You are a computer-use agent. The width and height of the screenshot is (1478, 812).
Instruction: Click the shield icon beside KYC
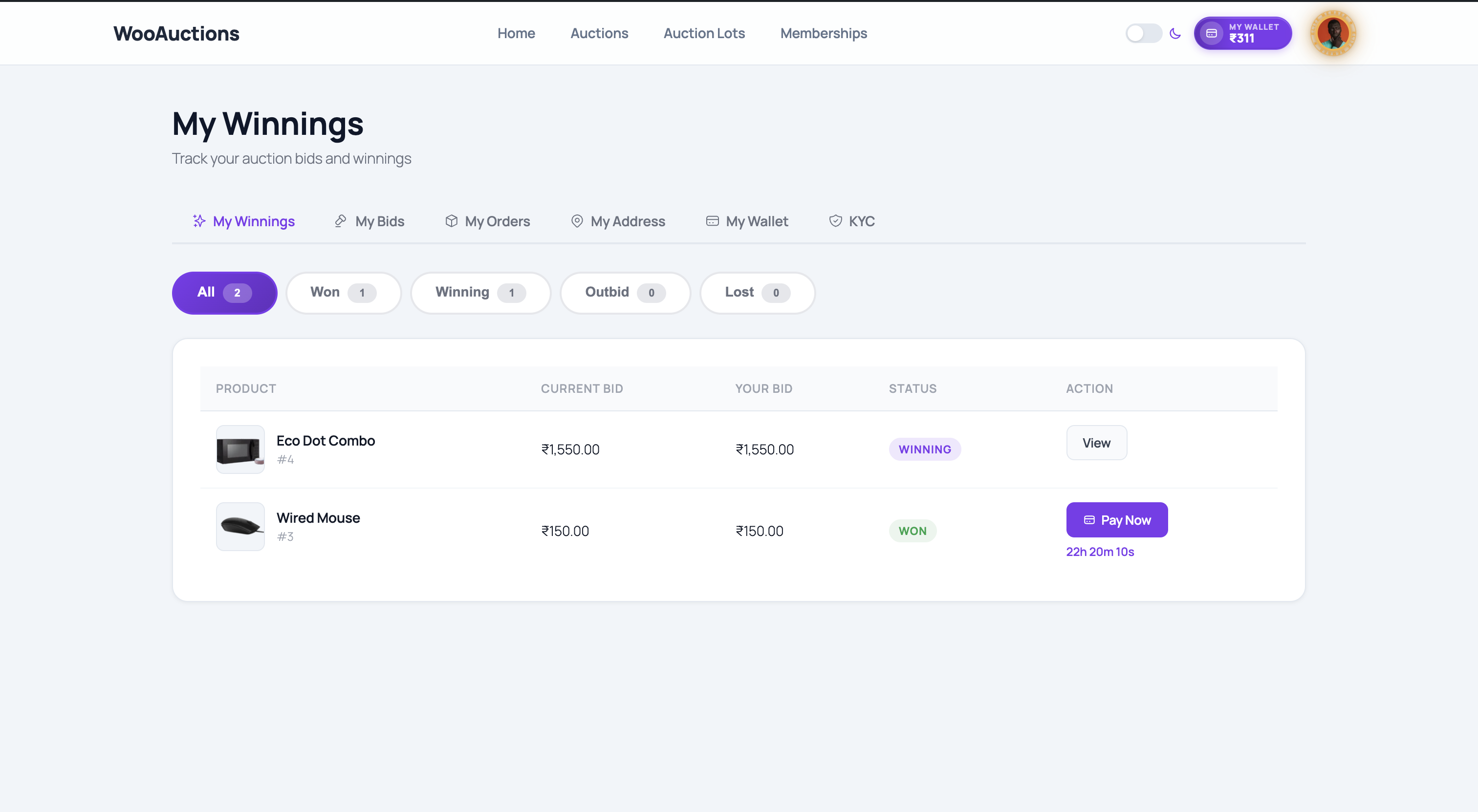click(835, 221)
